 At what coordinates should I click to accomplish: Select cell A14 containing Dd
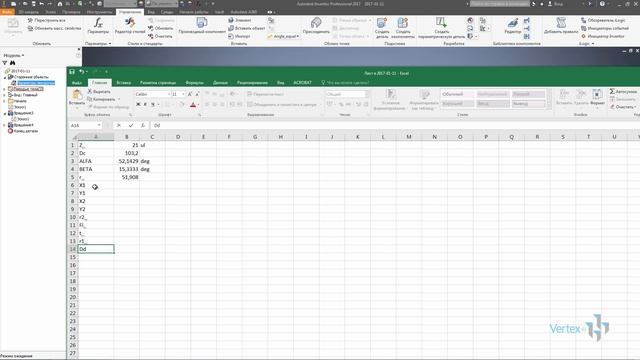[x=96, y=249]
